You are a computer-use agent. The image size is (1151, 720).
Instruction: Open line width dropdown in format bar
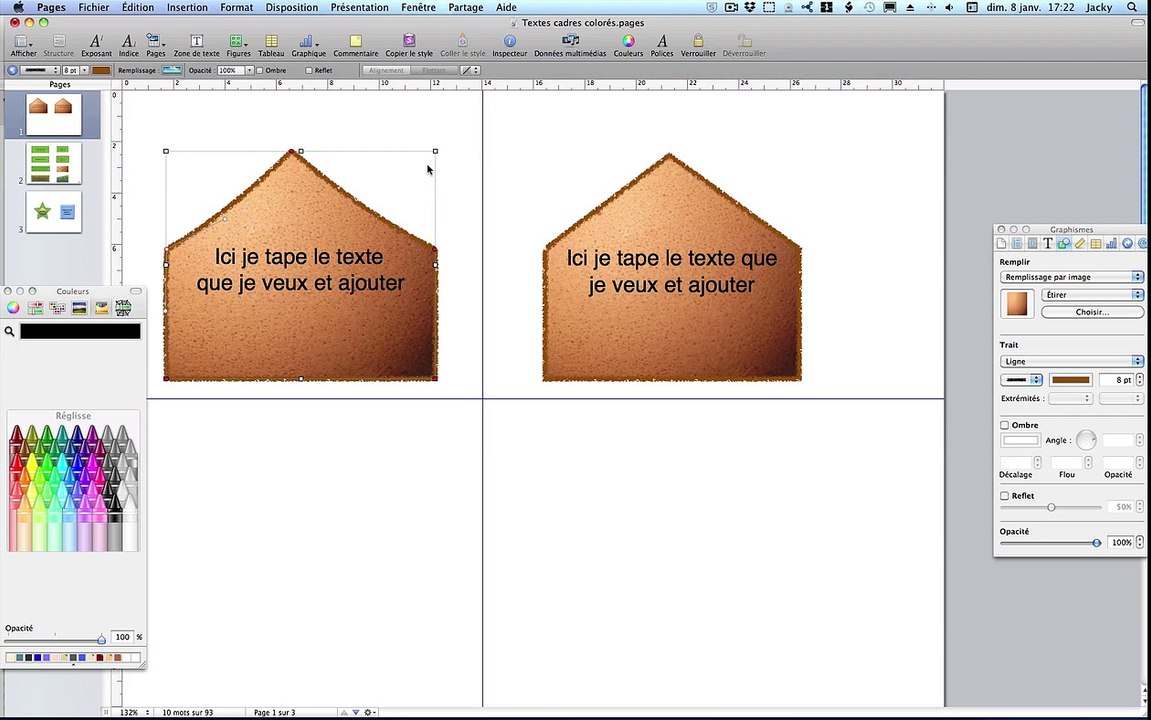(84, 70)
